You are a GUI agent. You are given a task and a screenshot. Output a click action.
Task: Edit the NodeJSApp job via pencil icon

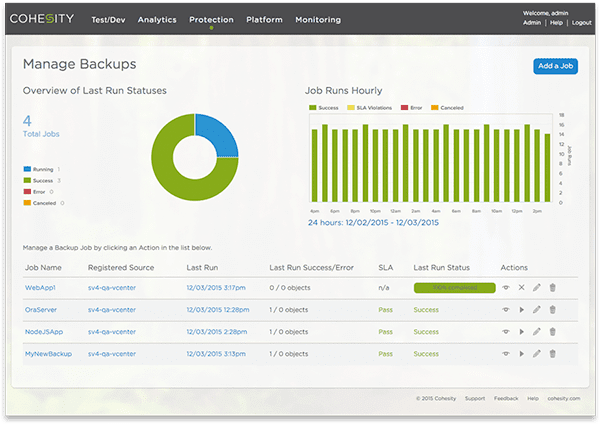536,332
